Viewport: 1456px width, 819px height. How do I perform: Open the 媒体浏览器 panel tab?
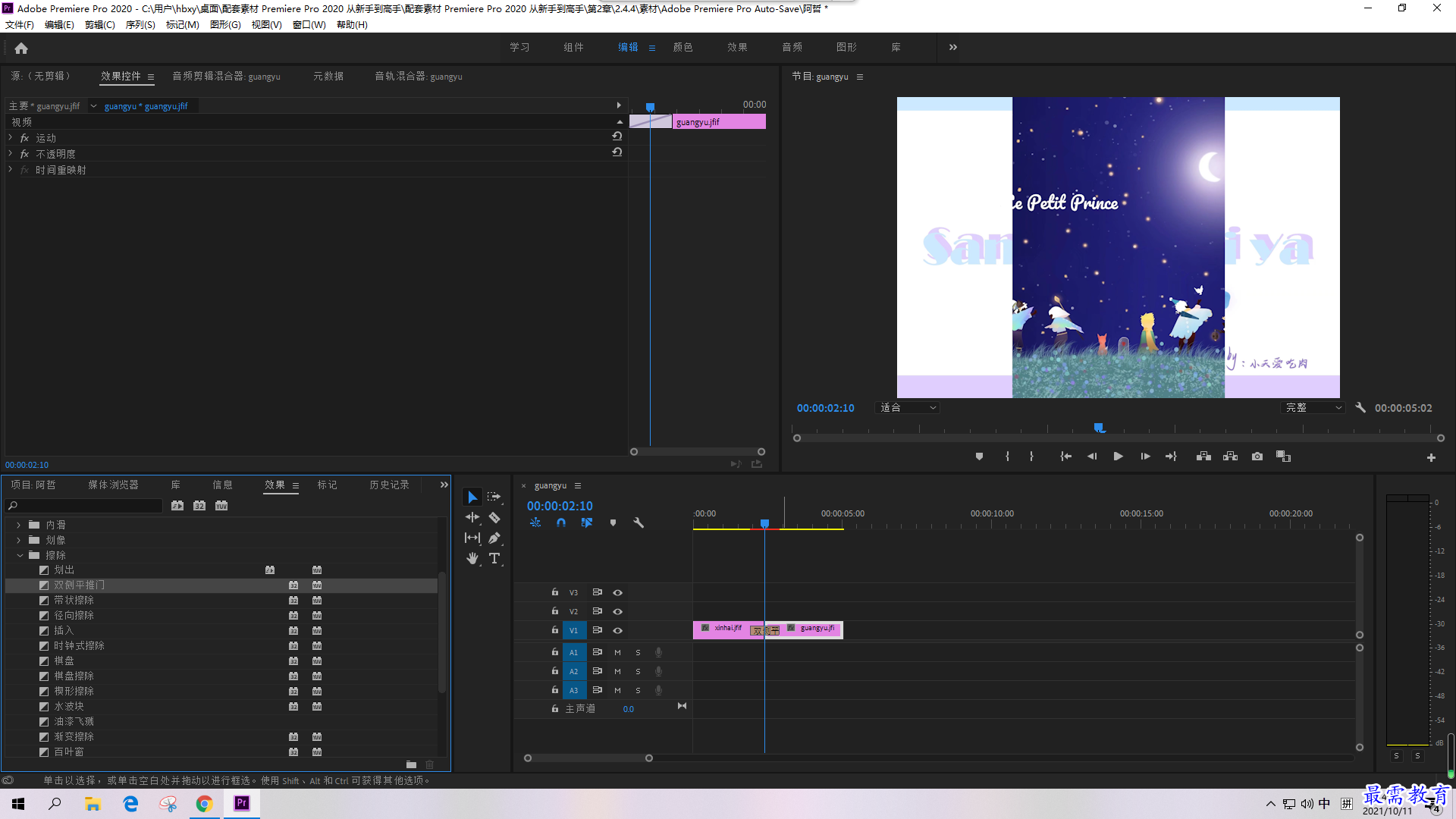[113, 485]
